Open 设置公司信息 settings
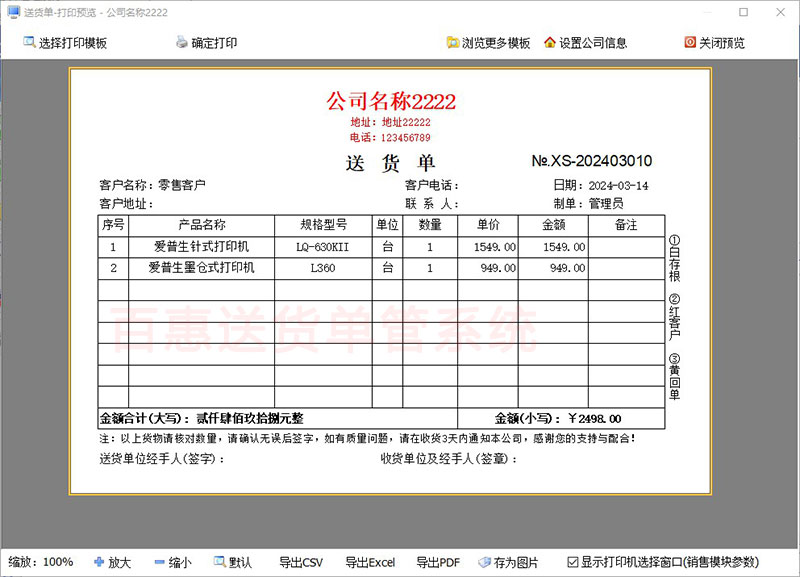 tap(585, 43)
